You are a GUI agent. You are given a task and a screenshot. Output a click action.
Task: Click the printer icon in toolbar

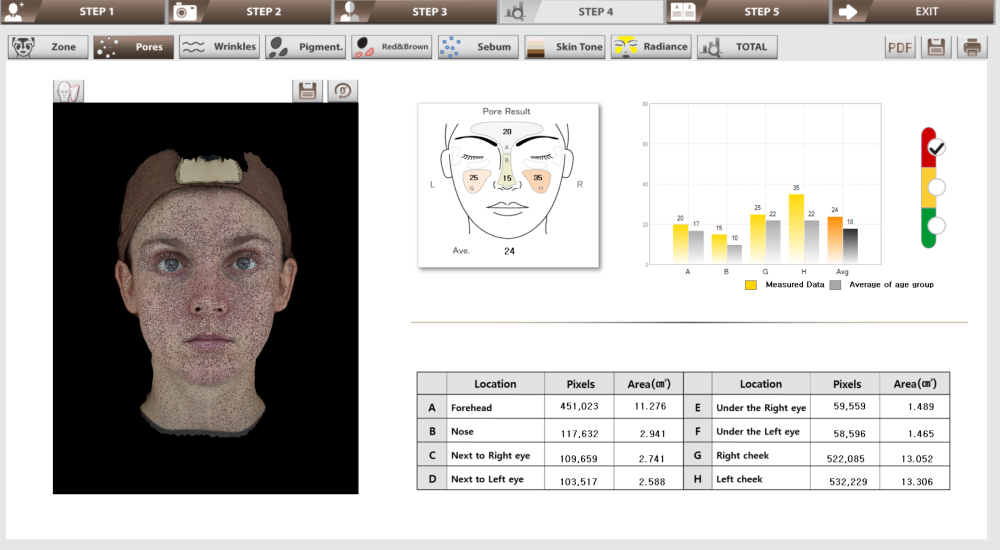970,47
